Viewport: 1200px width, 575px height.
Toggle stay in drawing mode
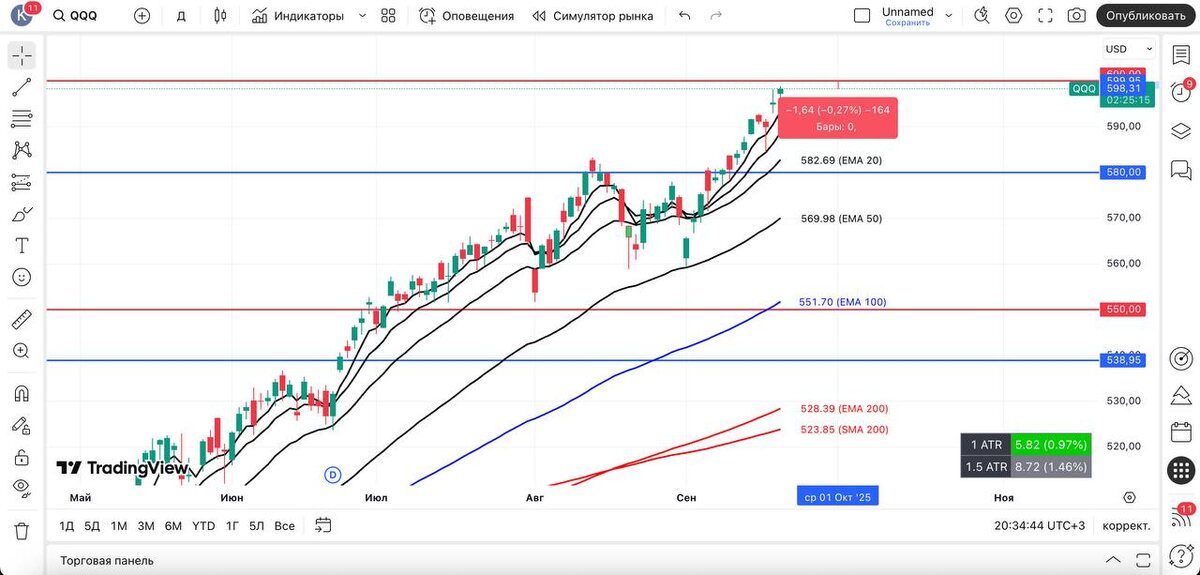(21, 425)
